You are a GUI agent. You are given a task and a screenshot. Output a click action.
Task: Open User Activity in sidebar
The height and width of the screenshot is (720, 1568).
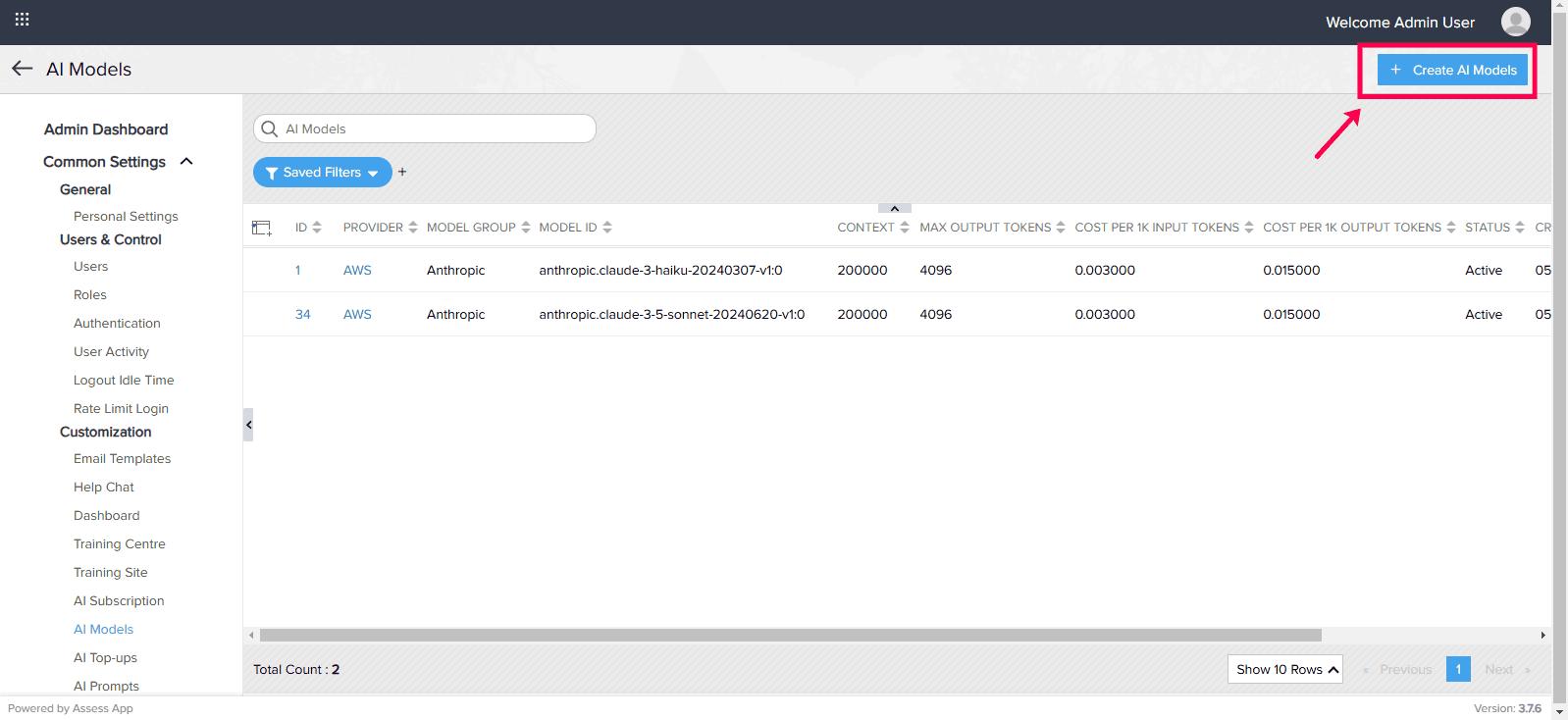[111, 352]
